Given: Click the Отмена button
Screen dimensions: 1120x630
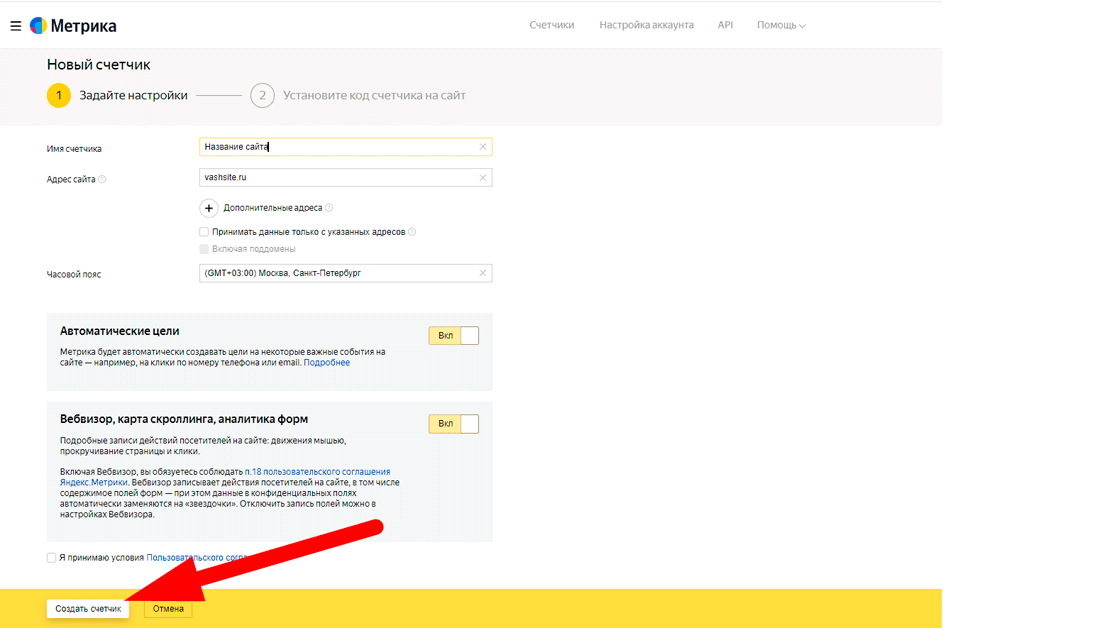Looking at the screenshot, I should 168,609.
